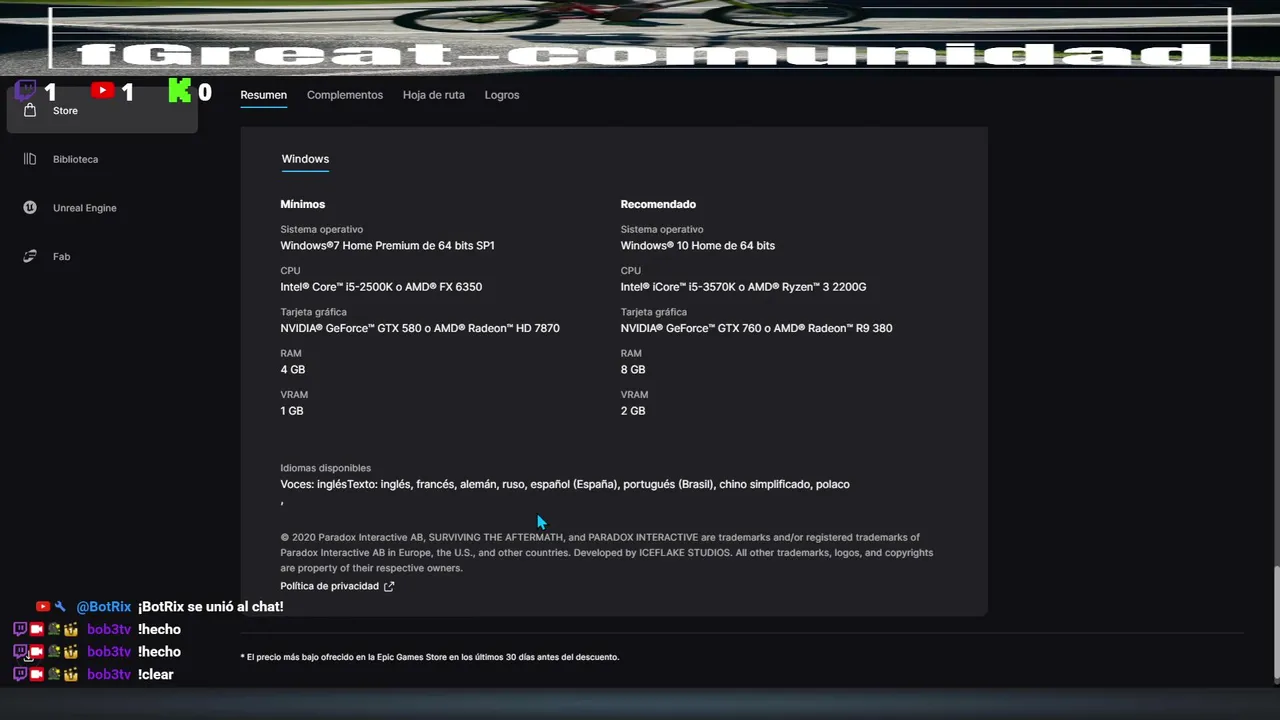Click the 'precio más bajo' footnote
This screenshot has width=1280, height=720.
click(x=430, y=657)
